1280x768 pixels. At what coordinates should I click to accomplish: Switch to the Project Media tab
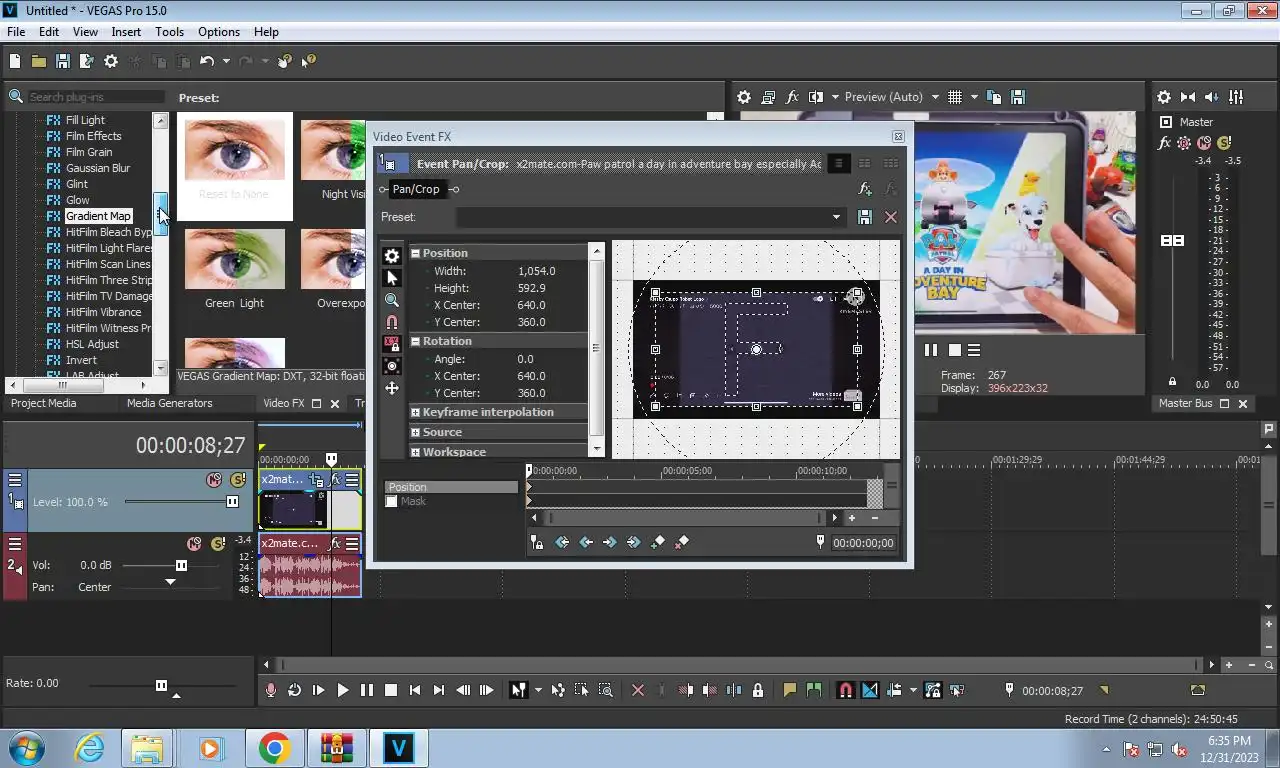[x=43, y=403]
